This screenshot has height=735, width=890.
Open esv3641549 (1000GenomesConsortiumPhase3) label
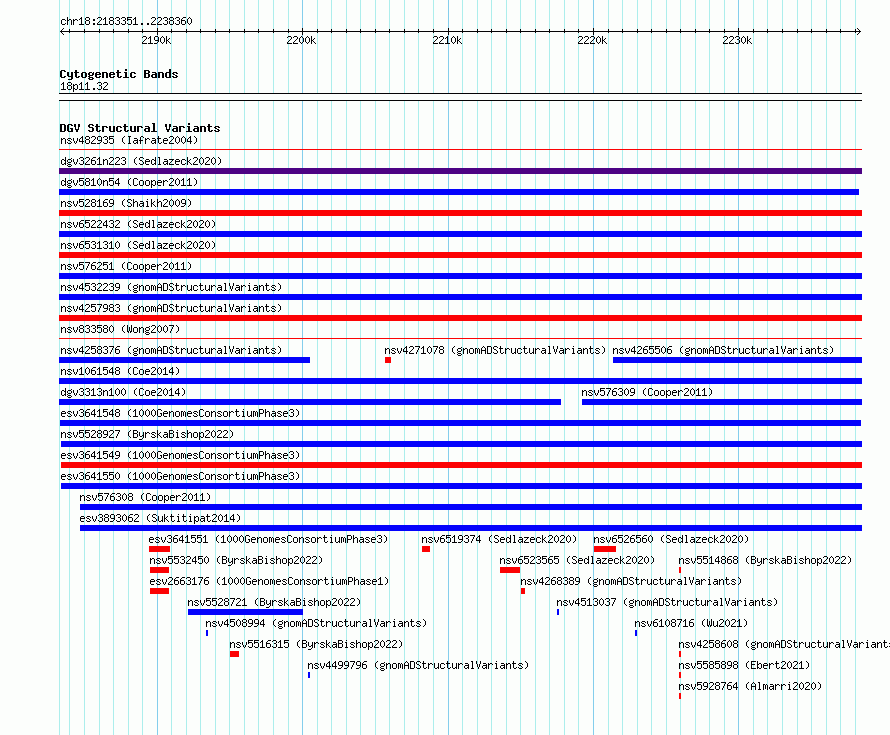click(x=180, y=455)
